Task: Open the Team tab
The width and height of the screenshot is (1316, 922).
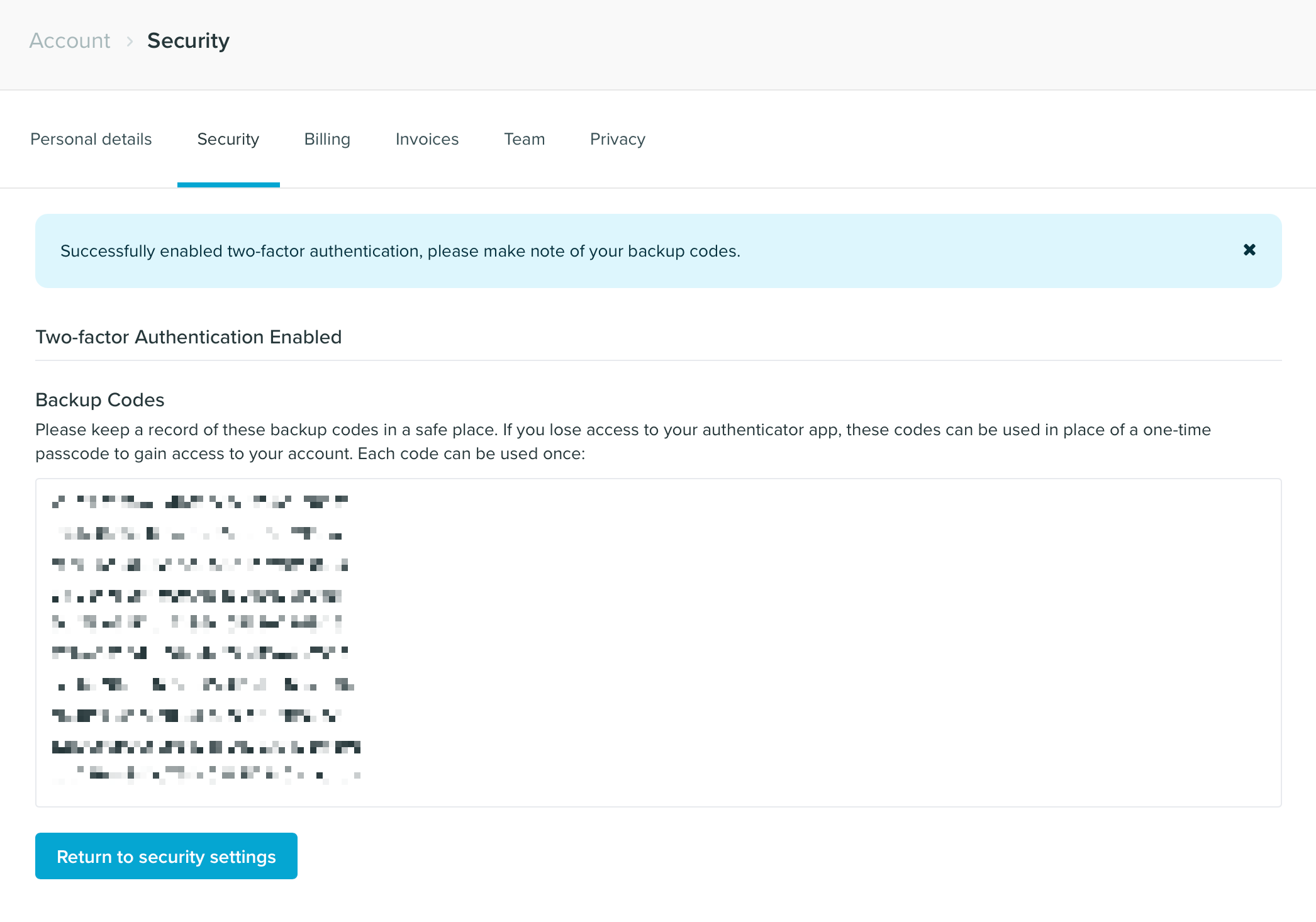Action: pos(524,139)
